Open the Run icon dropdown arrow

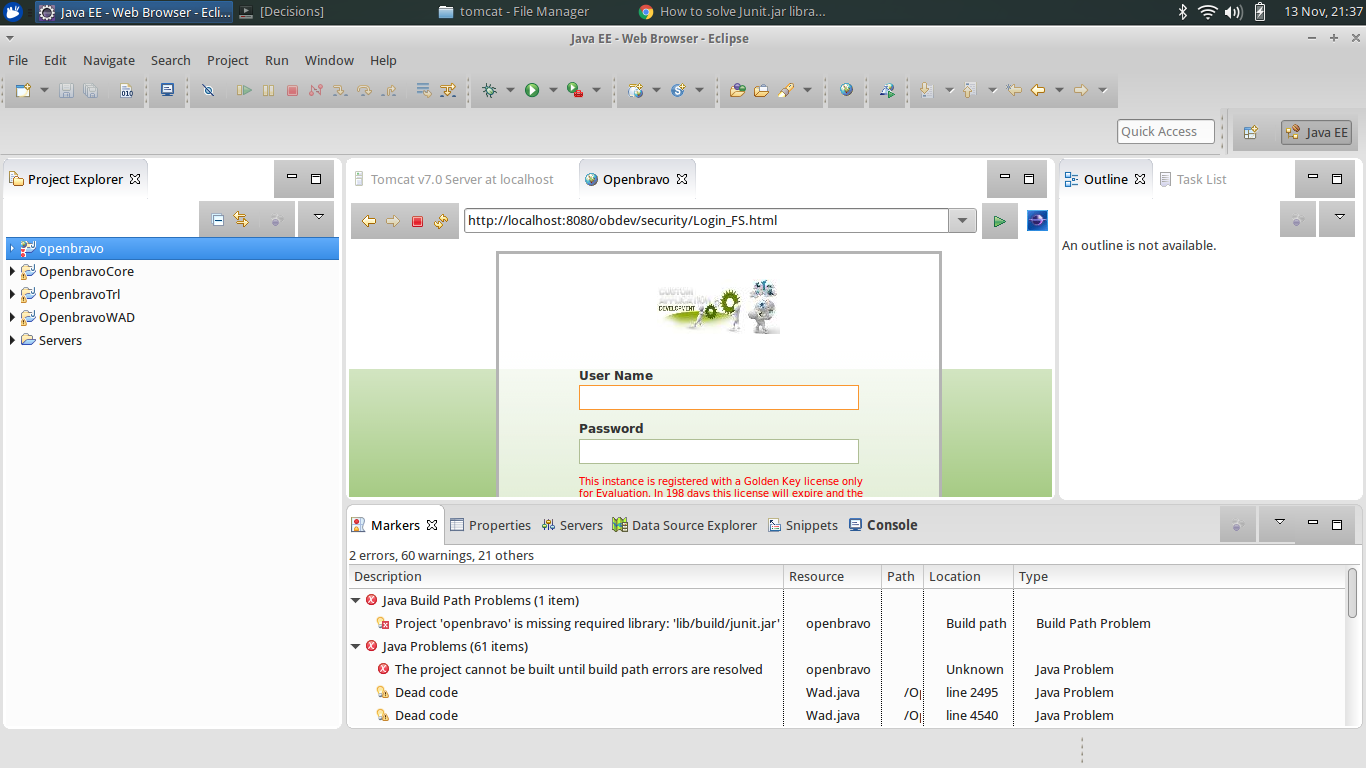(x=552, y=90)
